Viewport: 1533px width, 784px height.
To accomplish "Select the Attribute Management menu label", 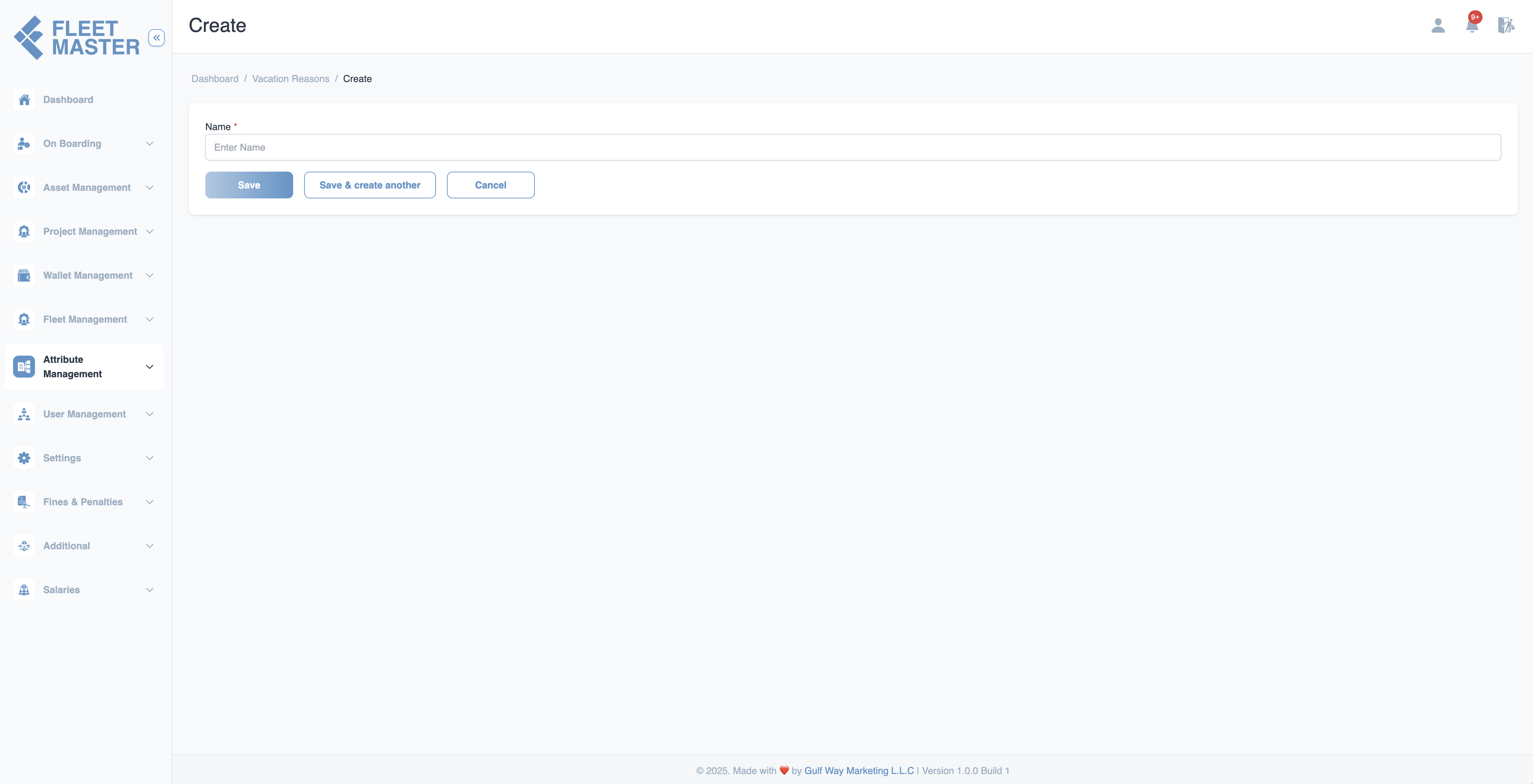I will (x=73, y=367).
